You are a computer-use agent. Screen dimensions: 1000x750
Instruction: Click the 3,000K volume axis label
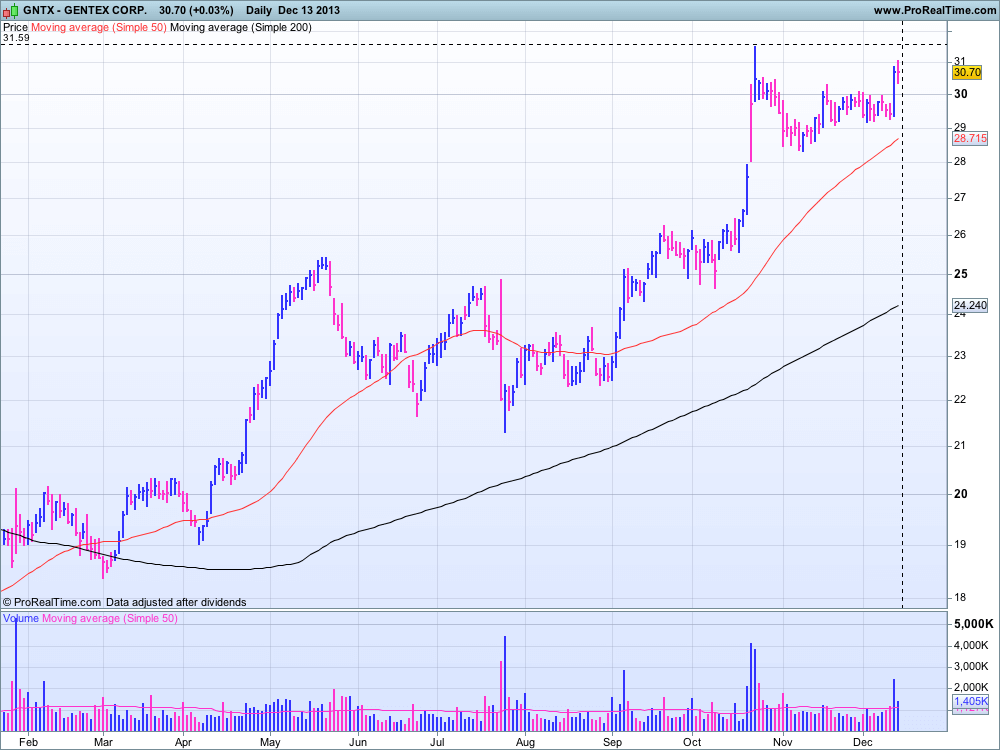coord(971,666)
